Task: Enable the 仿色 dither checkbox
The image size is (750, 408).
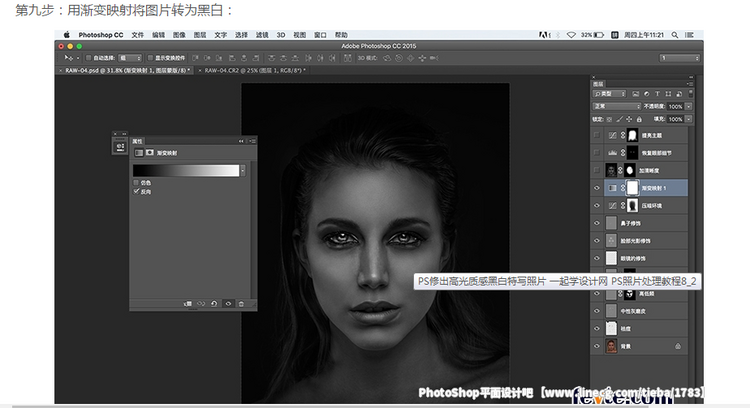Action: [137, 182]
